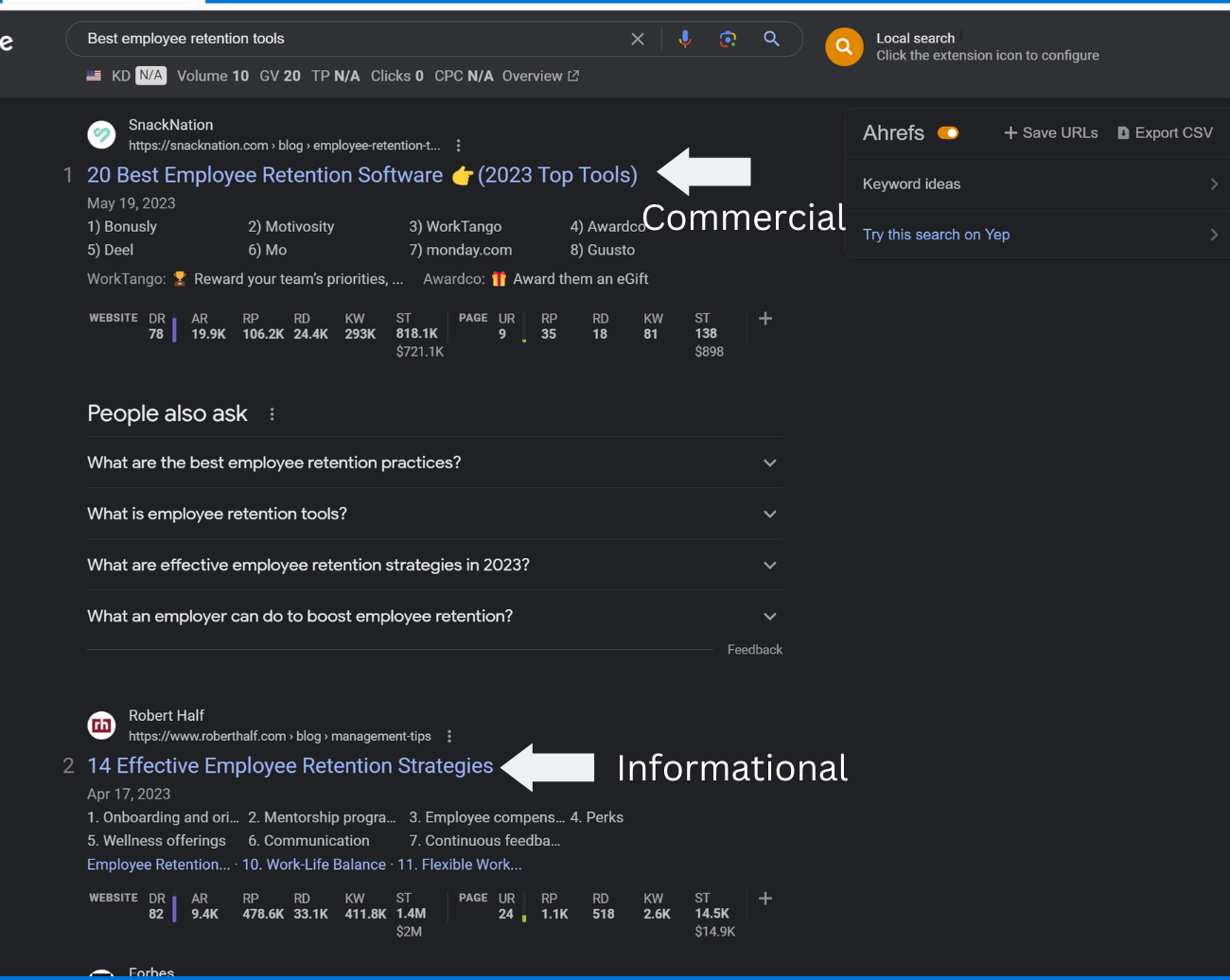Click the US flag country icon
Screen dimensions: 1230x980
click(94, 76)
